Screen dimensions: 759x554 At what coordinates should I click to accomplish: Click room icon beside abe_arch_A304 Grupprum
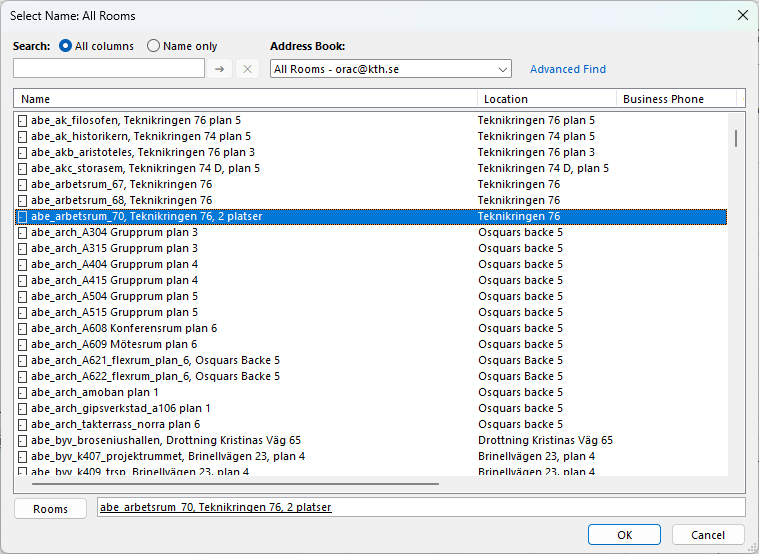tap(22, 232)
